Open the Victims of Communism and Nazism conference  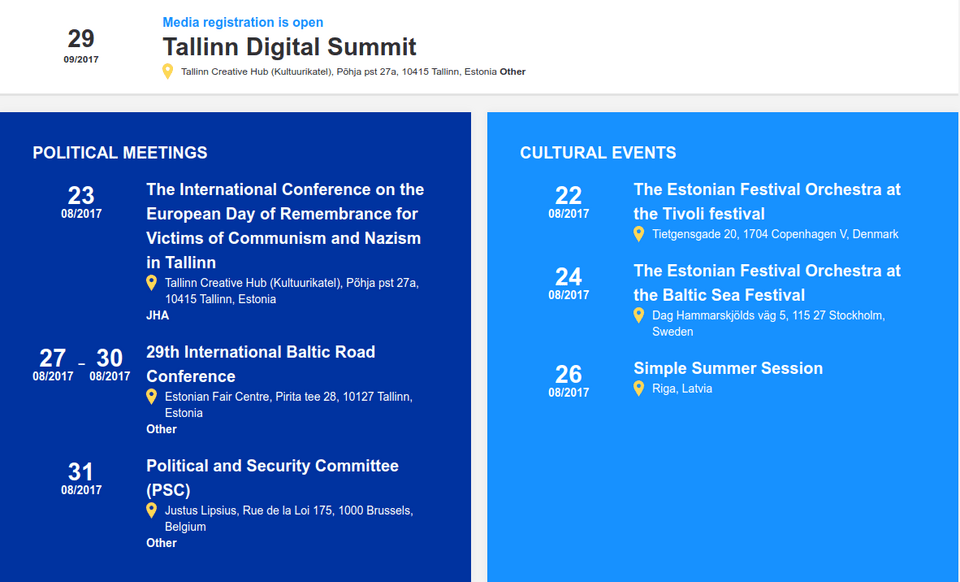tap(285, 226)
